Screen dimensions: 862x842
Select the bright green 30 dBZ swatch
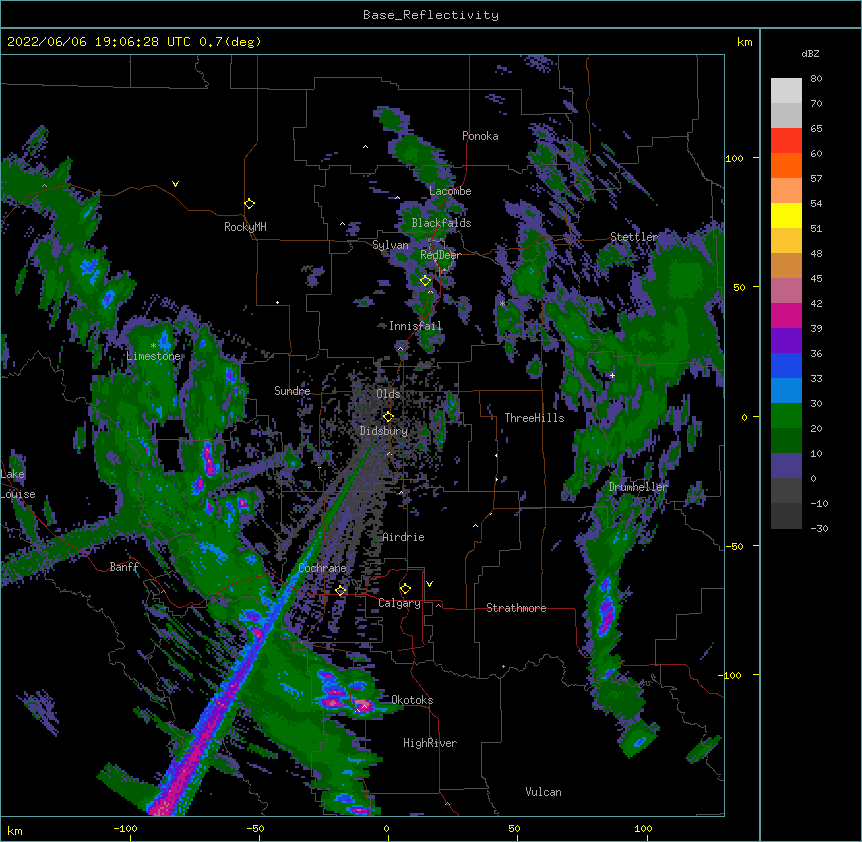click(786, 416)
